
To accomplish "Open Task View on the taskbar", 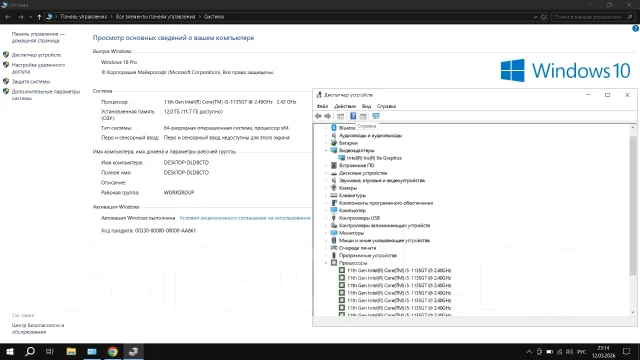I will [50, 351].
